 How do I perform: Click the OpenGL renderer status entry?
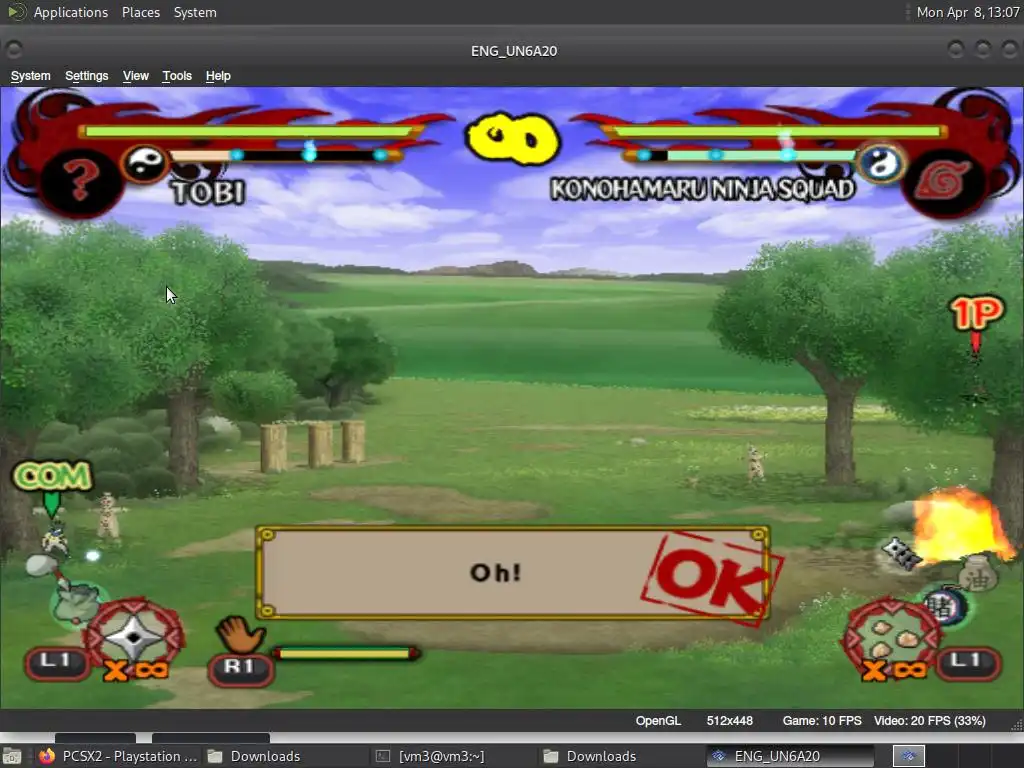pos(658,720)
